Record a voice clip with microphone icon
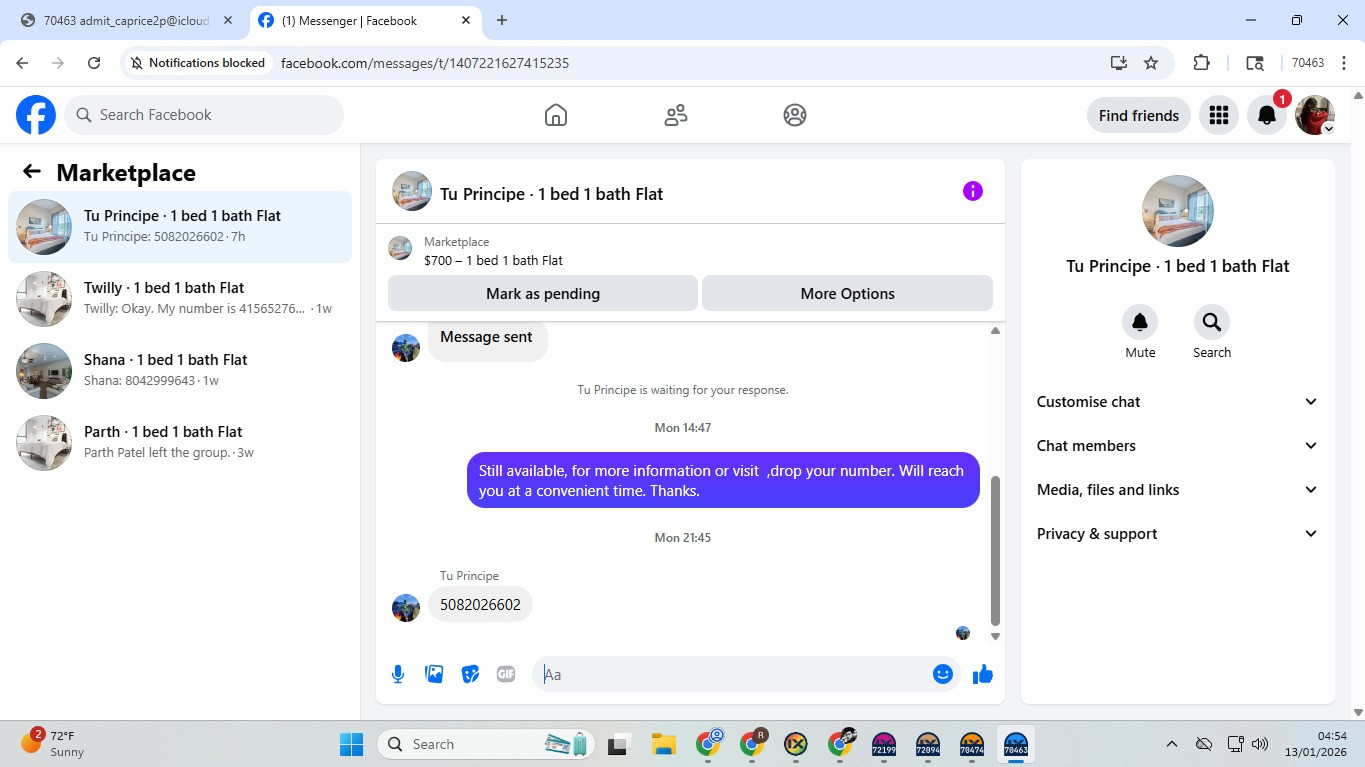This screenshot has height=767, width=1365. (398, 674)
